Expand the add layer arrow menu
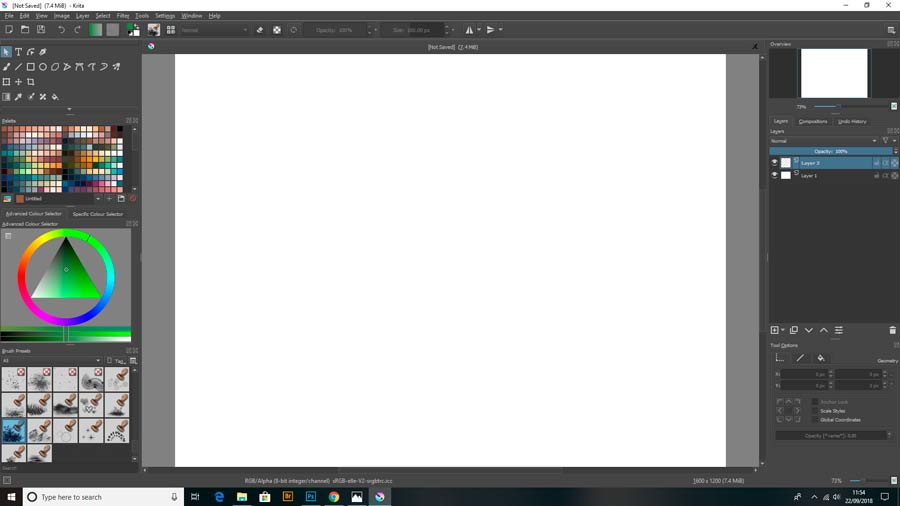Screen dimensions: 900x506 click(783, 330)
